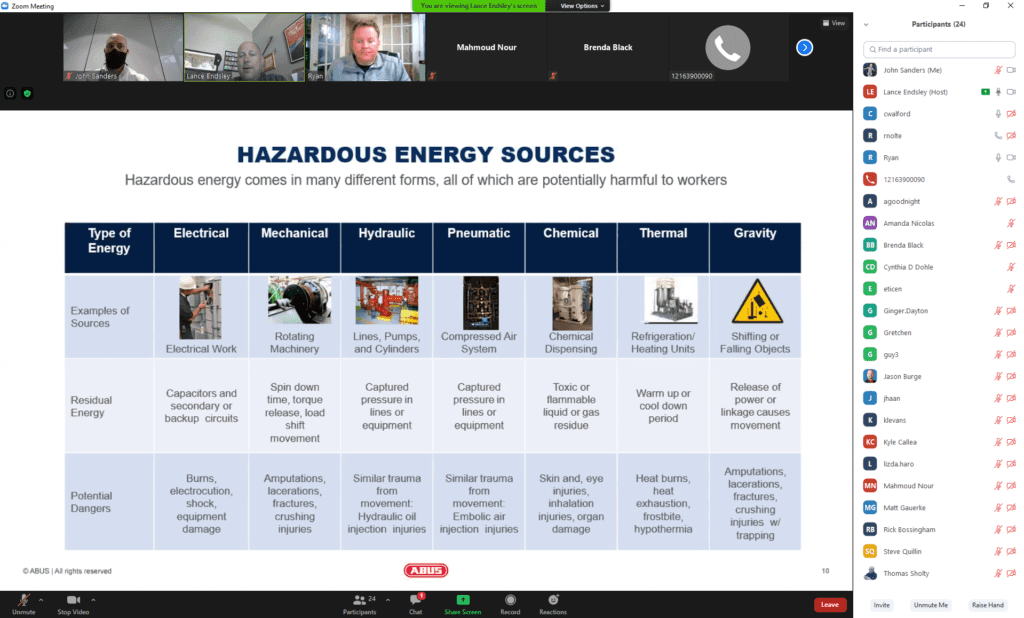Click Lance Endsley's green screen-sharing indicator

(x=985, y=92)
